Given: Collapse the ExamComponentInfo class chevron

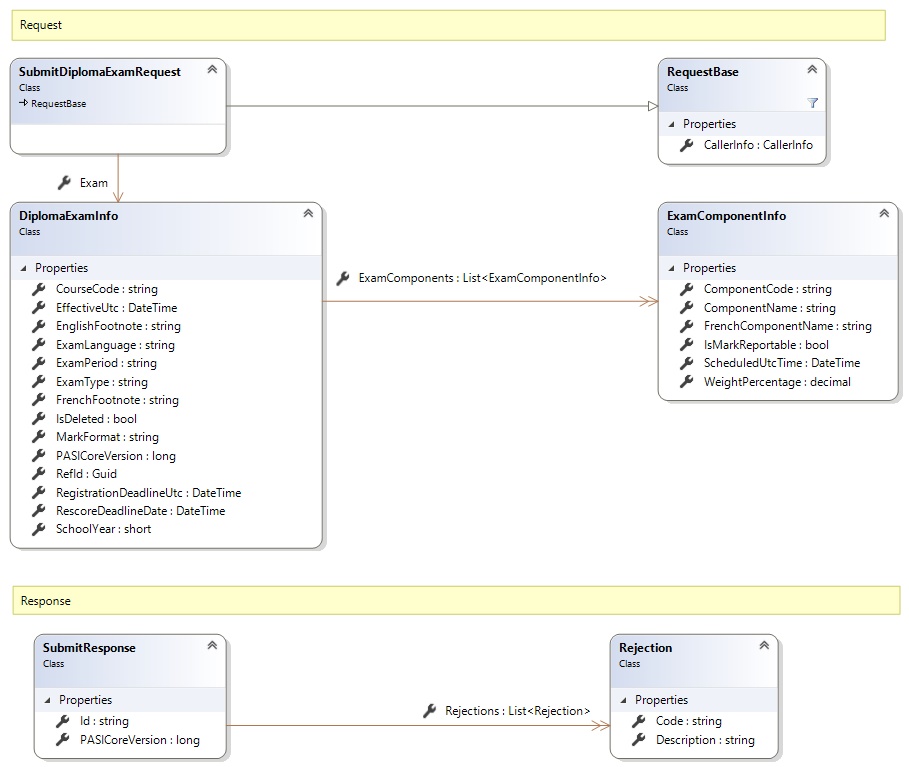Looking at the screenshot, I should [884, 214].
